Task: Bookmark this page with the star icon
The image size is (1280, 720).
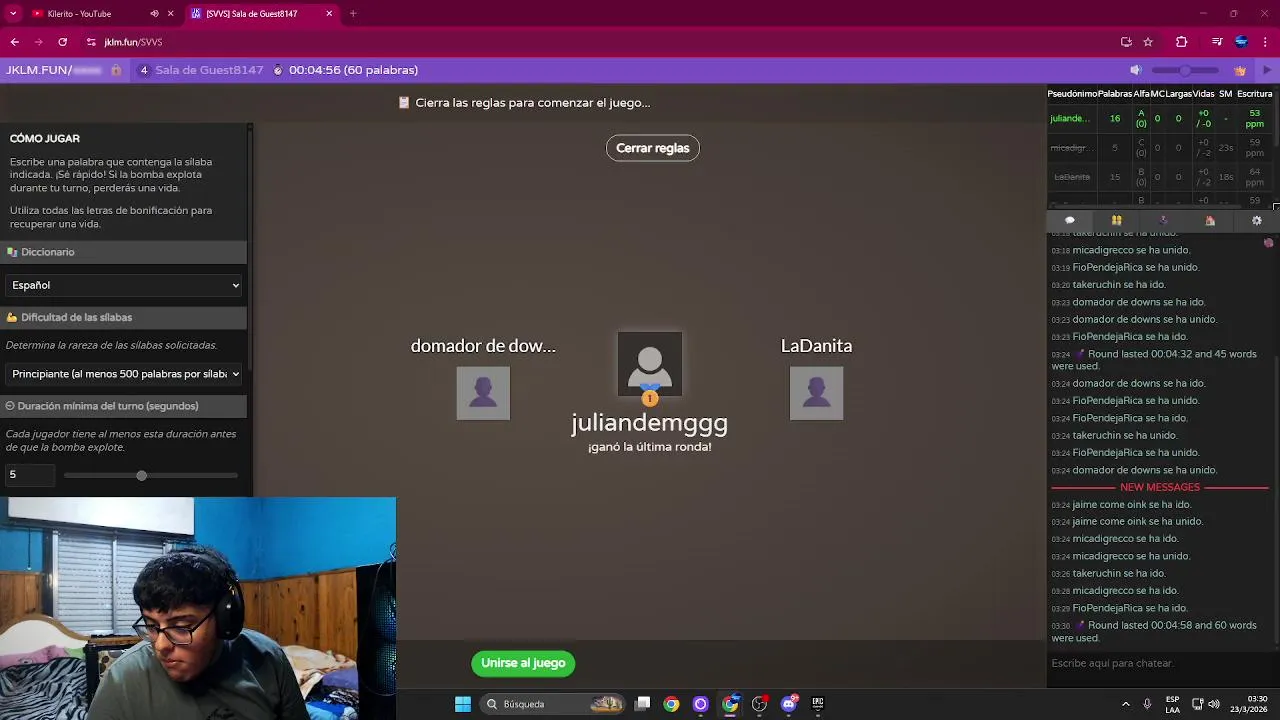Action: click(1148, 42)
